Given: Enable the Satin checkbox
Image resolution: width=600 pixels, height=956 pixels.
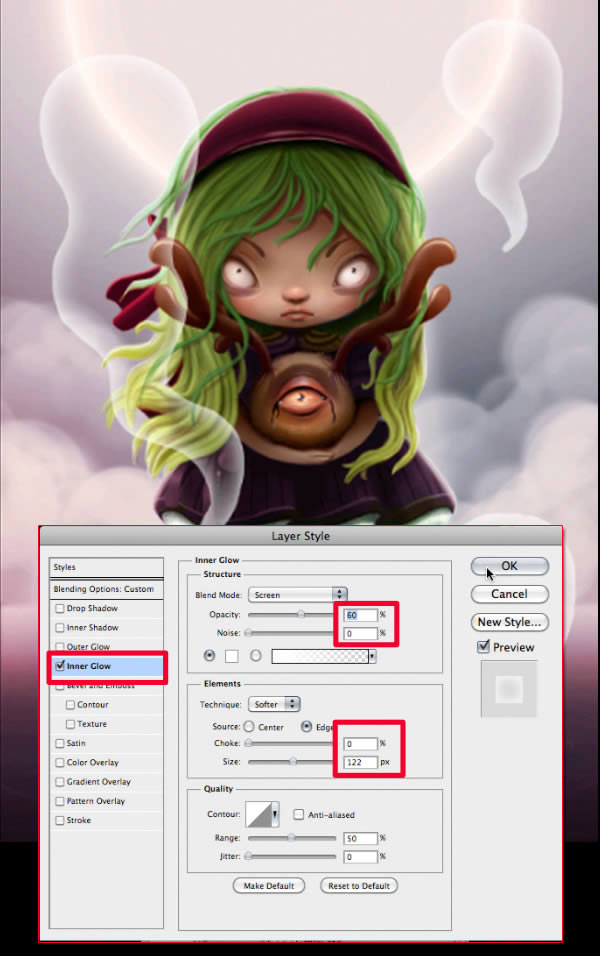Looking at the screenshot, I should point(60,743).
